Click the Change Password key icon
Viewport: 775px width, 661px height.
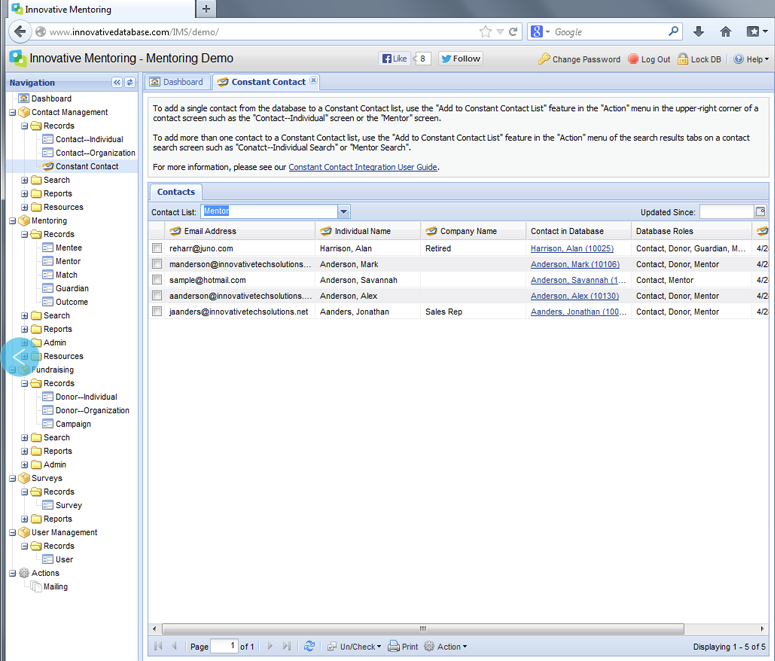(x=544, y=59)
